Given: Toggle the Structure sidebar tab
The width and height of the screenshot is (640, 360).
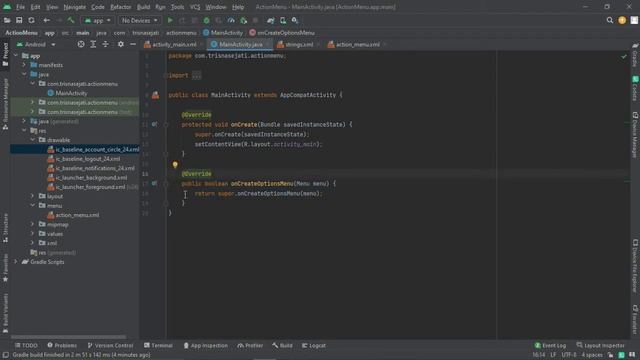Looking at the screenshot, I should pos(5,228).
